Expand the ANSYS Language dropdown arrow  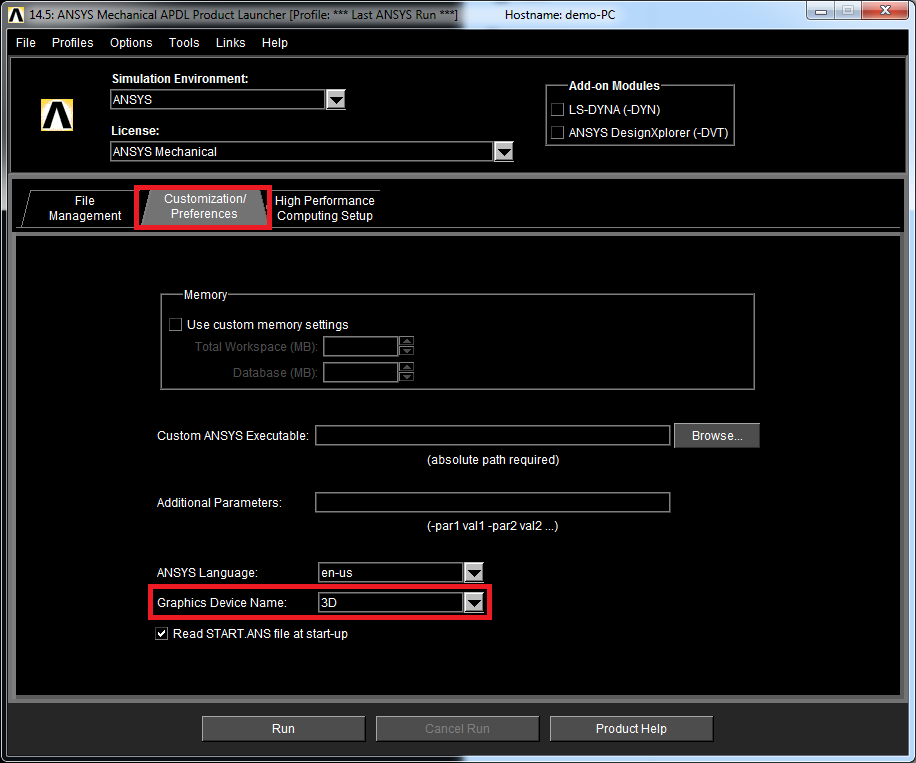tap(474, 573)
